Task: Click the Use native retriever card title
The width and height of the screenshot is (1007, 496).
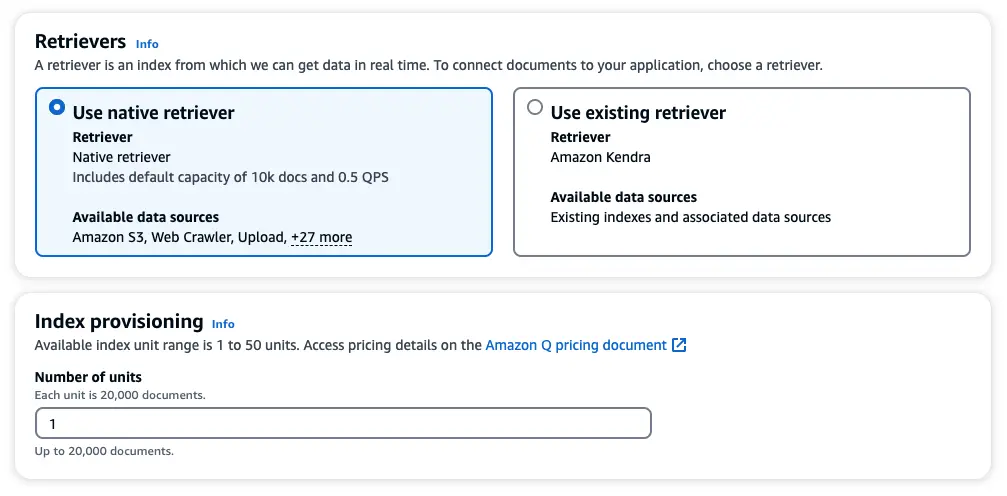Action: 153,113
